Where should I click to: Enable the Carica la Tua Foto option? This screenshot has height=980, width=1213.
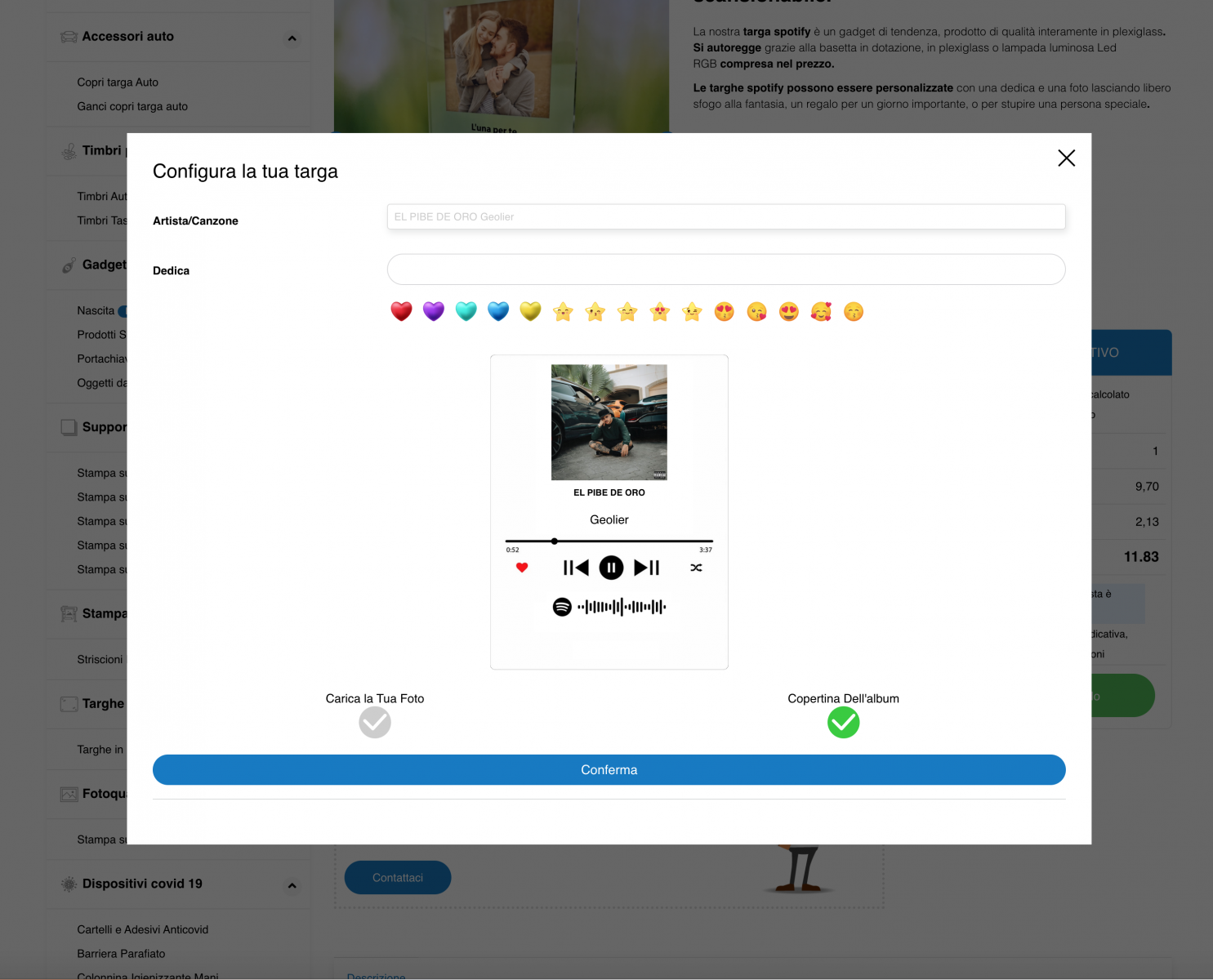click(x=375, y=722)
